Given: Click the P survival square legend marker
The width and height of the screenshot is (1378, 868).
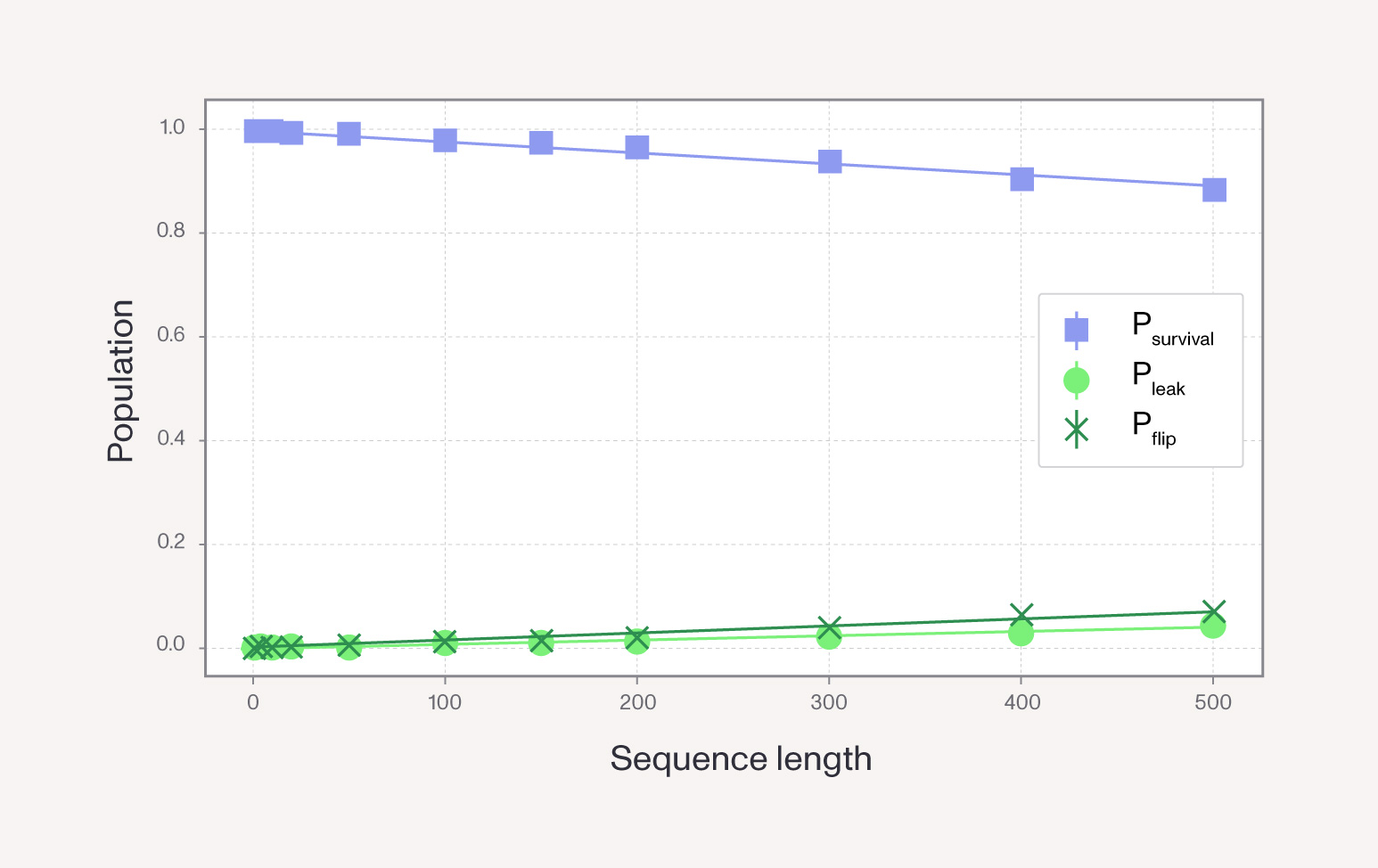Looking at the screenshot, I should click(1076, 330).
